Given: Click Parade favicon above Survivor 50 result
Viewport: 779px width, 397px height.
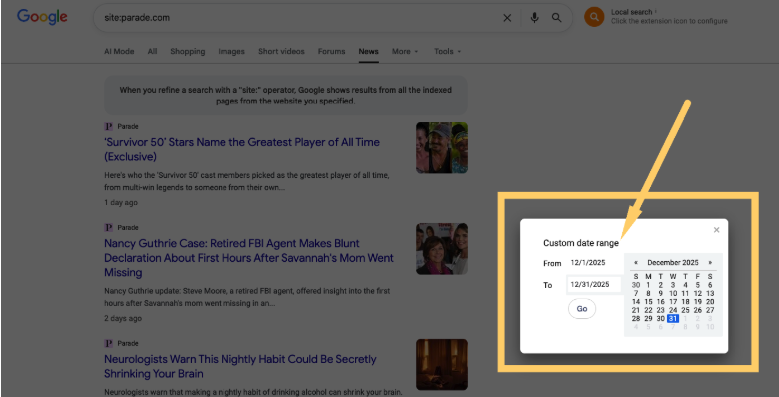Looking at the screenshot, I should click(x=109, y=126).
